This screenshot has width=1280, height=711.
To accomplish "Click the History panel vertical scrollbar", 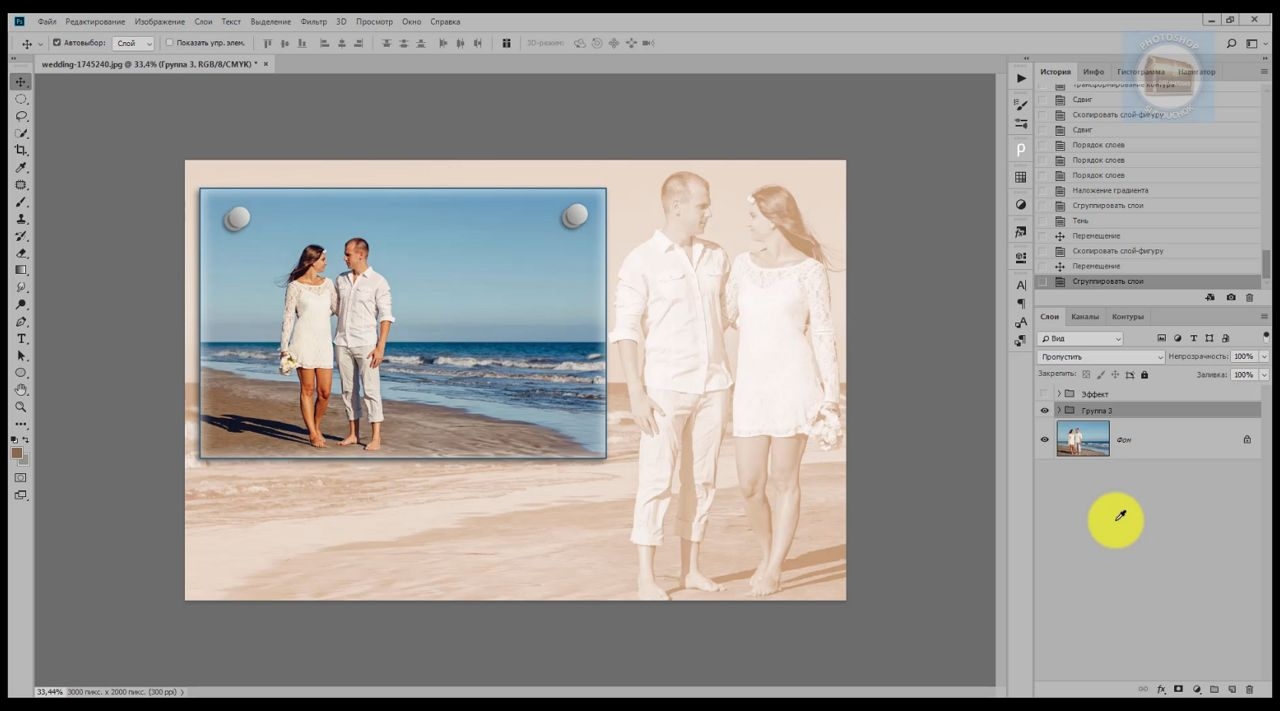I will point(1266,265).
